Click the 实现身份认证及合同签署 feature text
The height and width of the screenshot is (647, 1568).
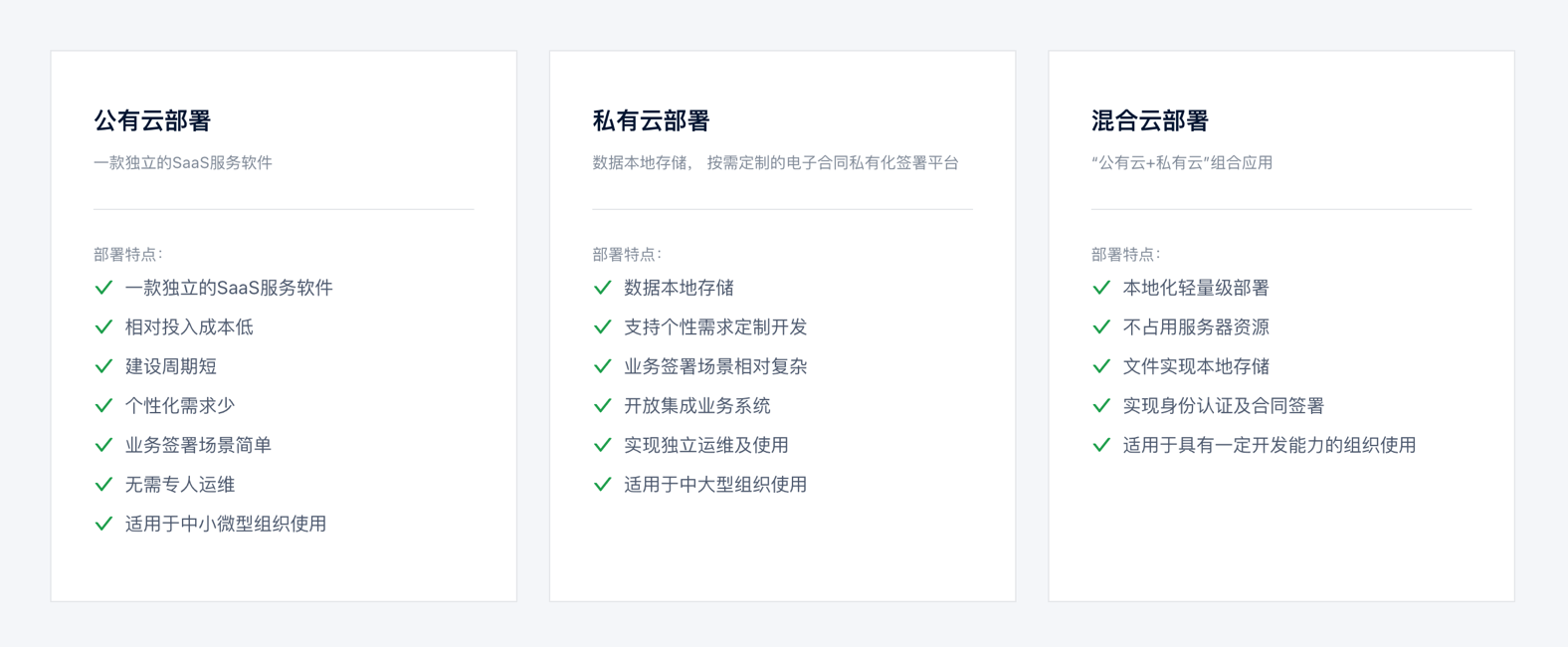coord(1224,406)
